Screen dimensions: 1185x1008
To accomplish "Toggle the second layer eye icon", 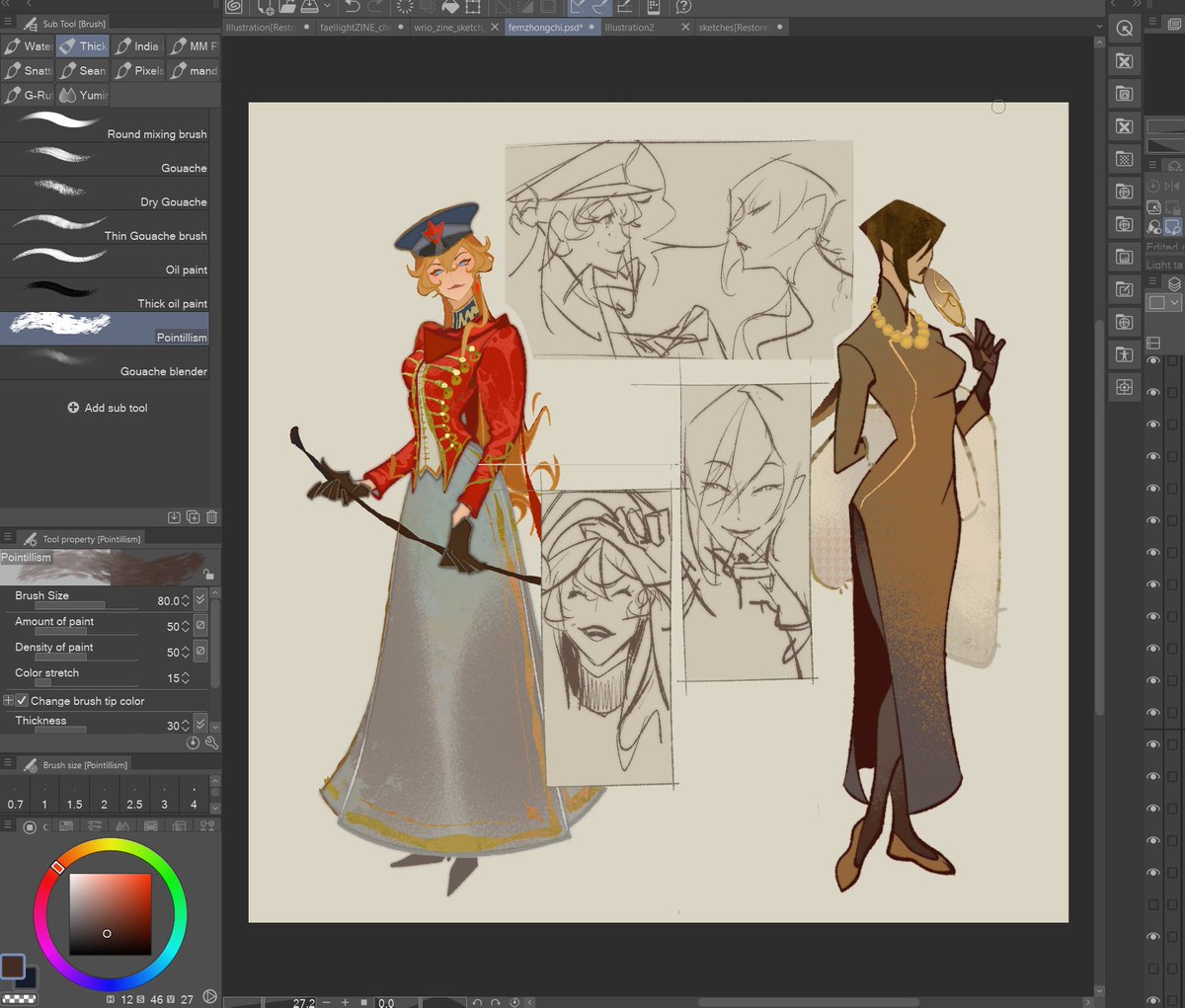I will (1152, 393).
